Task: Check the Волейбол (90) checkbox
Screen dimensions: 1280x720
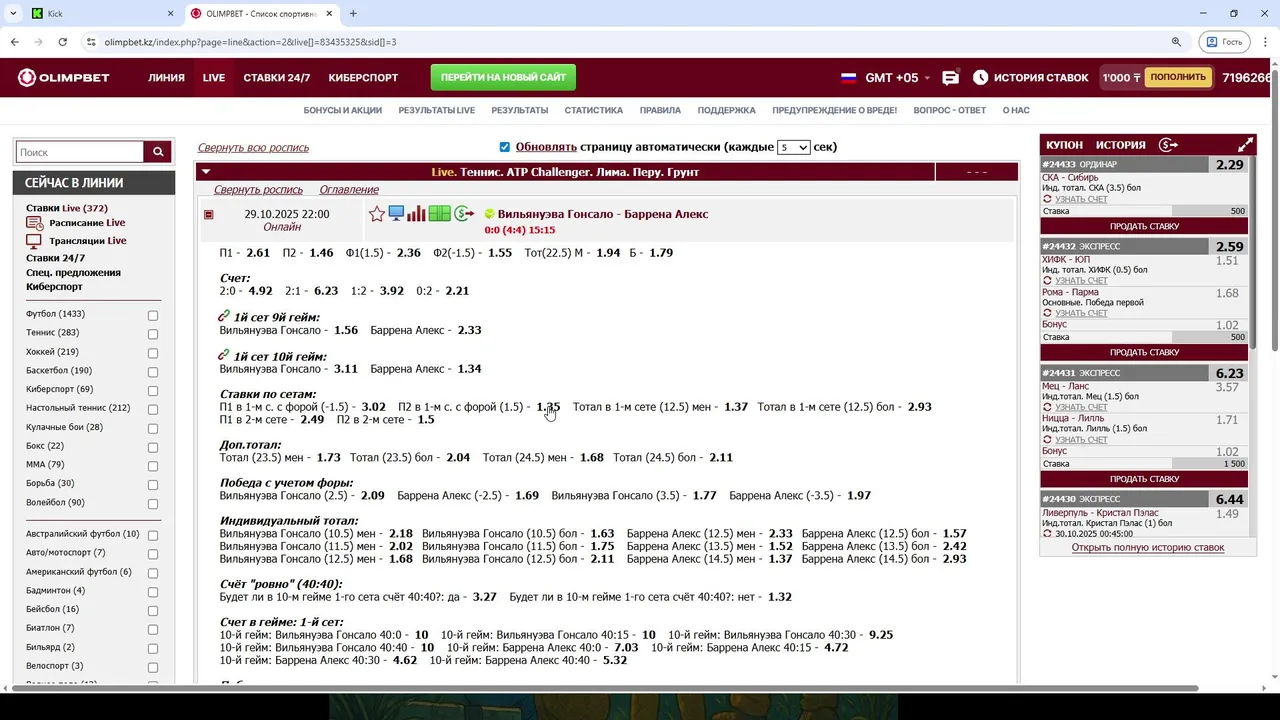Action: pyautogui.click(x=153, y=504)
